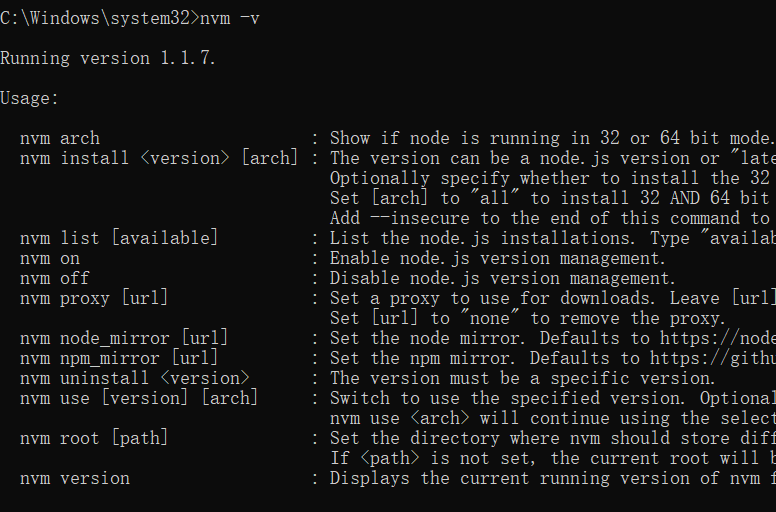Click "The version must be a specific version." text

tap(523, 378)
